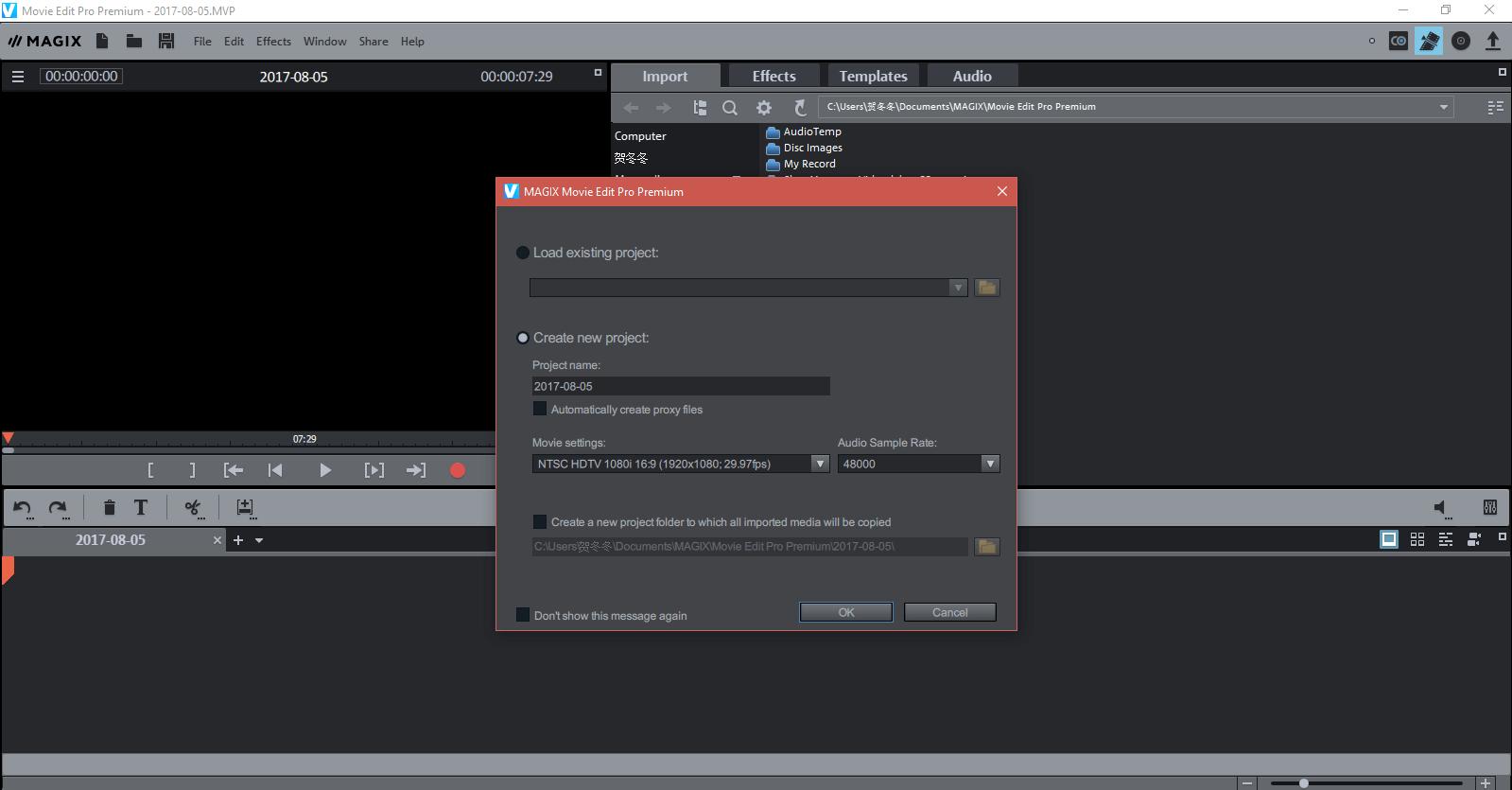This screenshot has width=1512, height=790.
Task: Jump to range end button
Action: click(x=416, y=470)
